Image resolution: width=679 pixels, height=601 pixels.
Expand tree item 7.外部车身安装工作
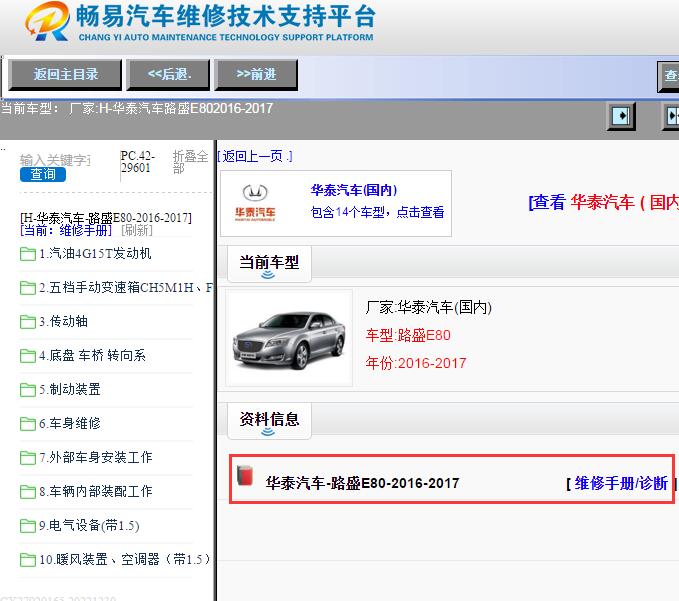pos(96,458)
